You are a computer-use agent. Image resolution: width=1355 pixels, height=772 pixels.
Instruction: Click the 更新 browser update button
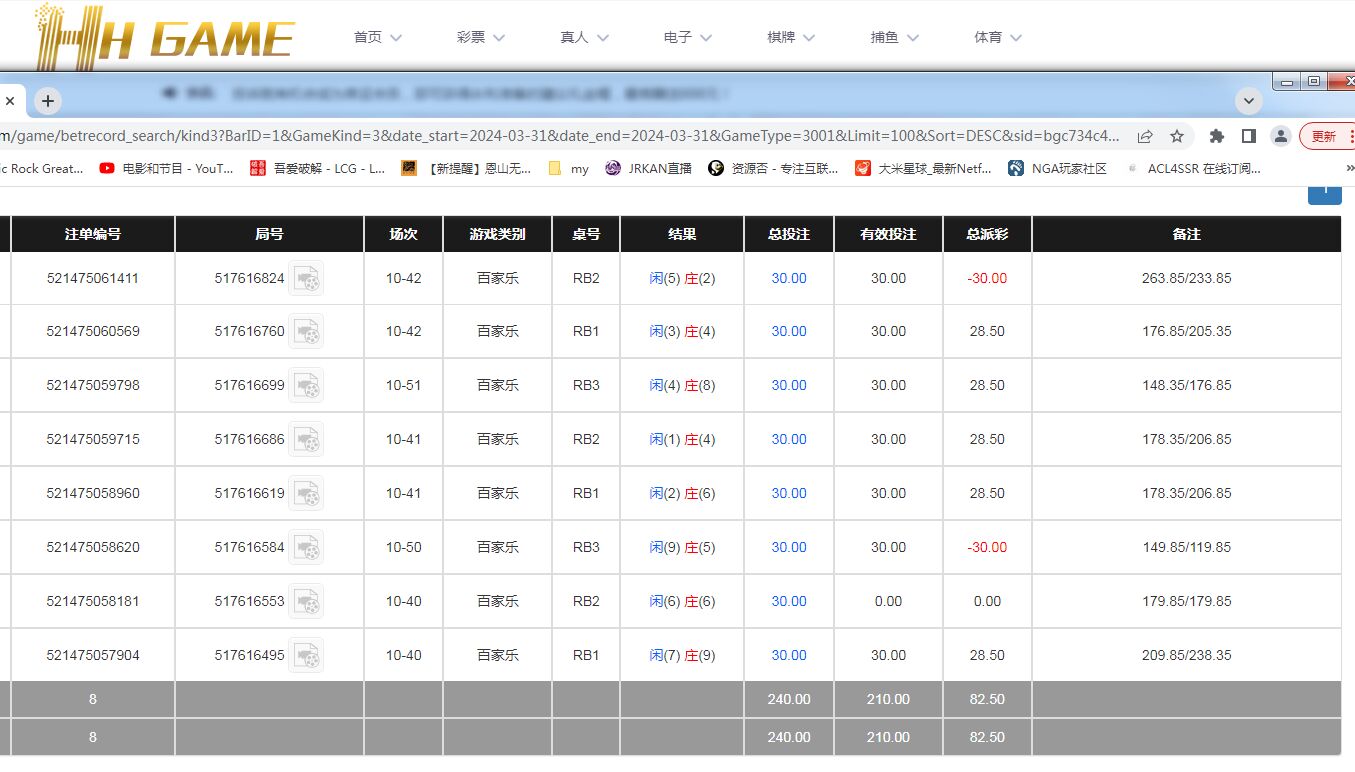(1325, 136)
